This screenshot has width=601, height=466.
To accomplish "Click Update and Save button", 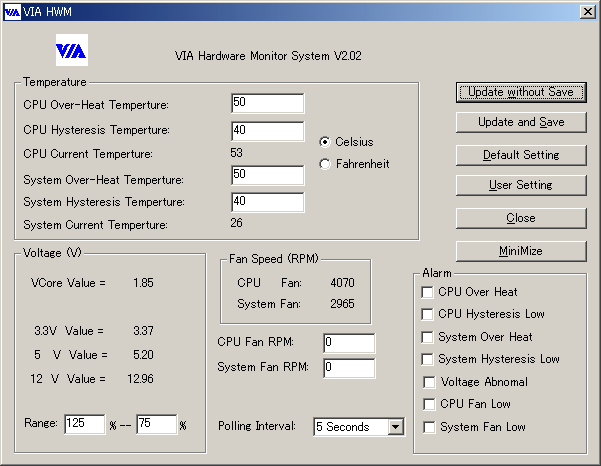I will [x=521, y=122].
